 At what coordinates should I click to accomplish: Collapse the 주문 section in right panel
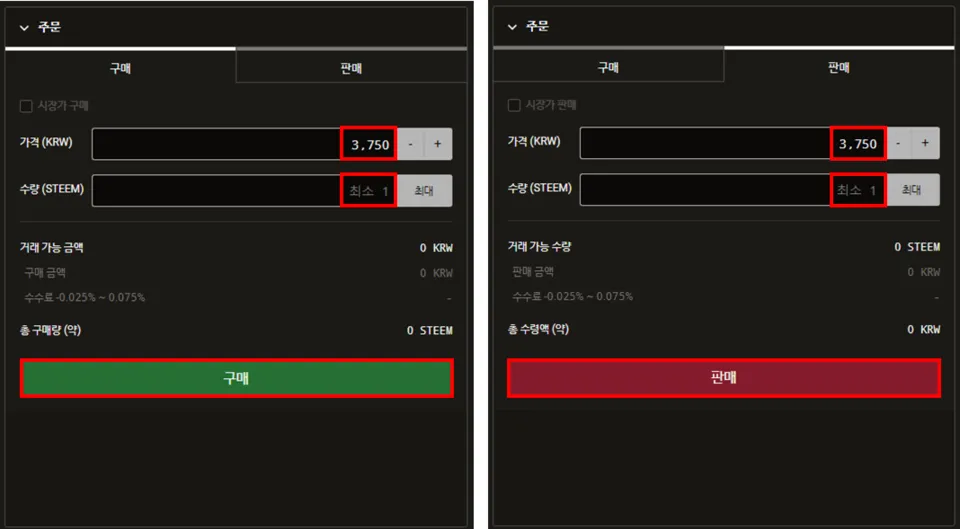pyautogui.click(x=512, y=27)
